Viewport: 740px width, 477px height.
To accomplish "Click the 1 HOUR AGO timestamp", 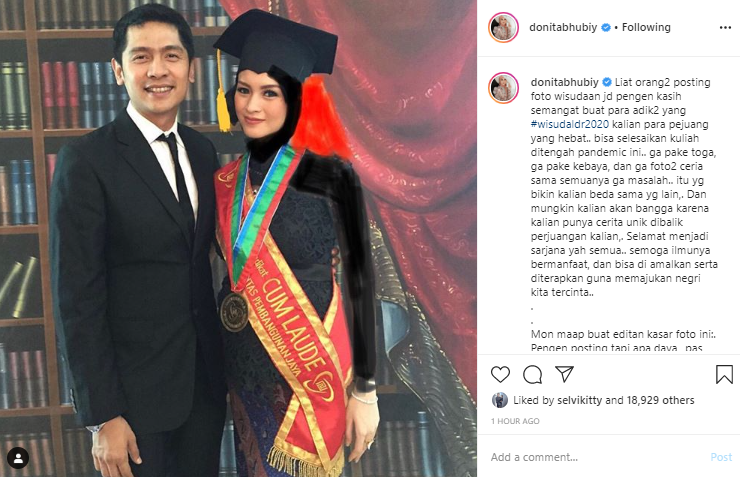I will click(515, 421).
